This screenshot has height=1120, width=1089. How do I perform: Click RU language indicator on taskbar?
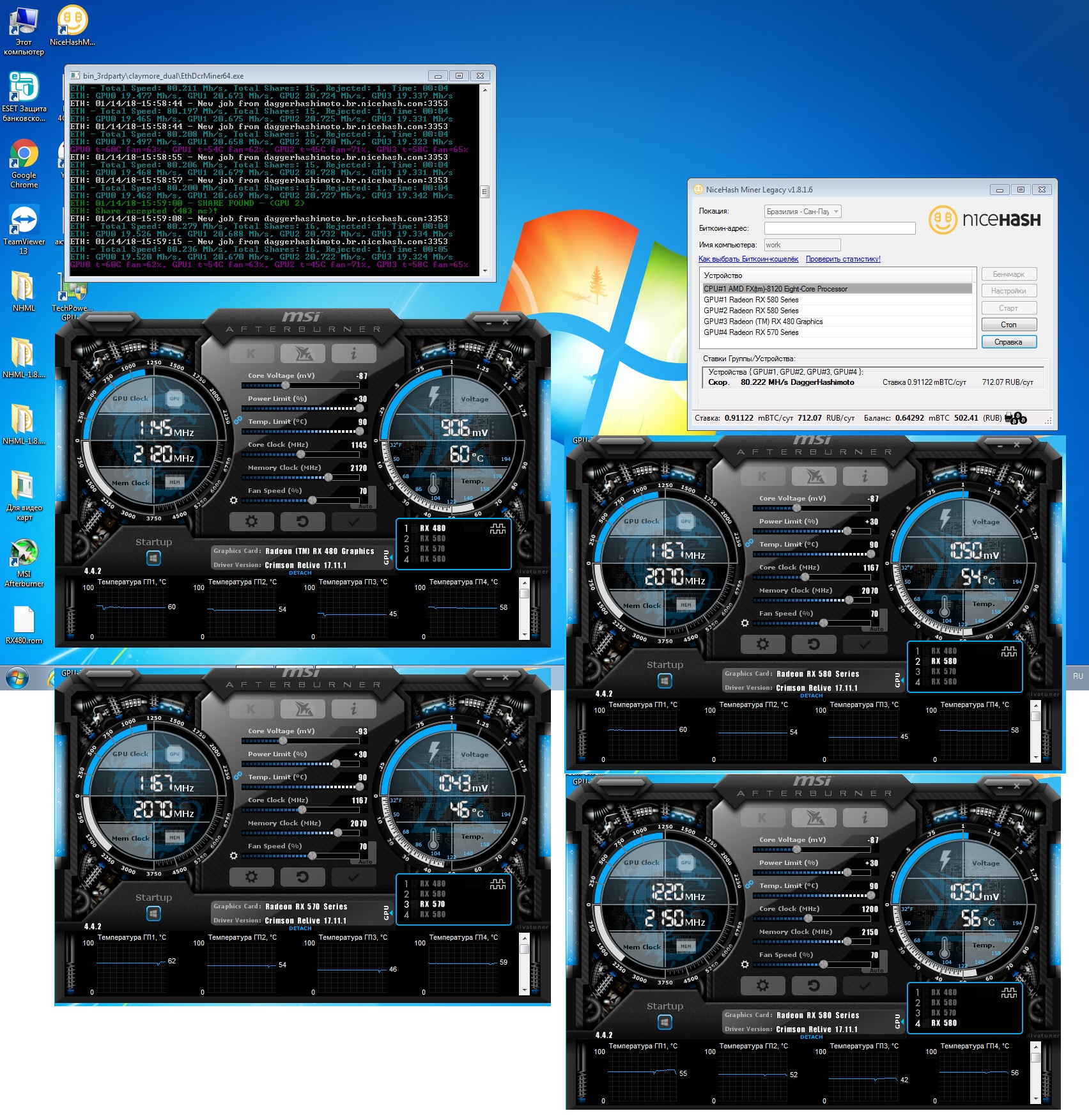[x=1078, y=676]
